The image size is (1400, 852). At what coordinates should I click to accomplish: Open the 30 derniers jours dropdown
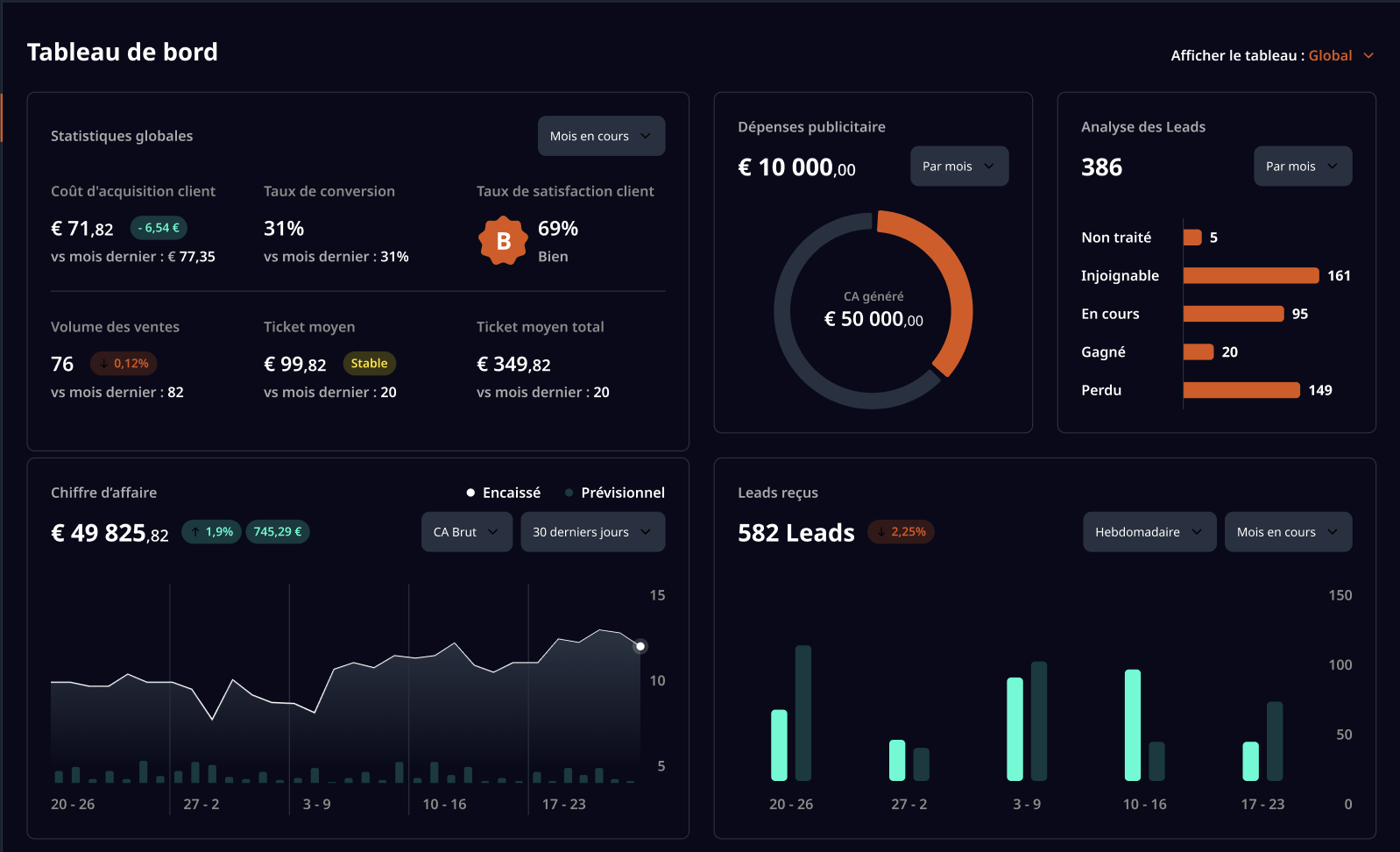tap(592, 532)
